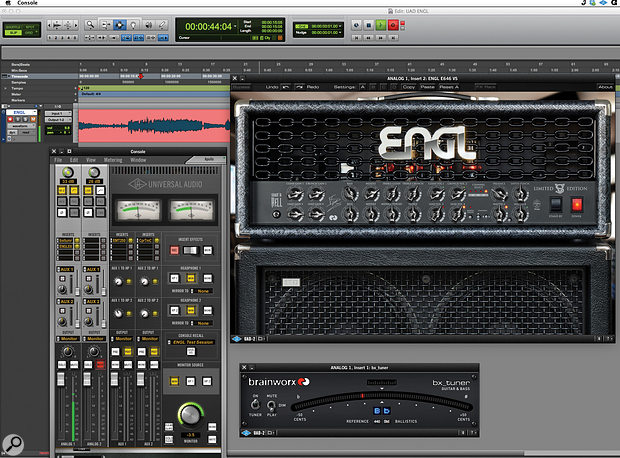Click the Record button in transport
The width and height of the screenshot is (620, 458).
393,25
